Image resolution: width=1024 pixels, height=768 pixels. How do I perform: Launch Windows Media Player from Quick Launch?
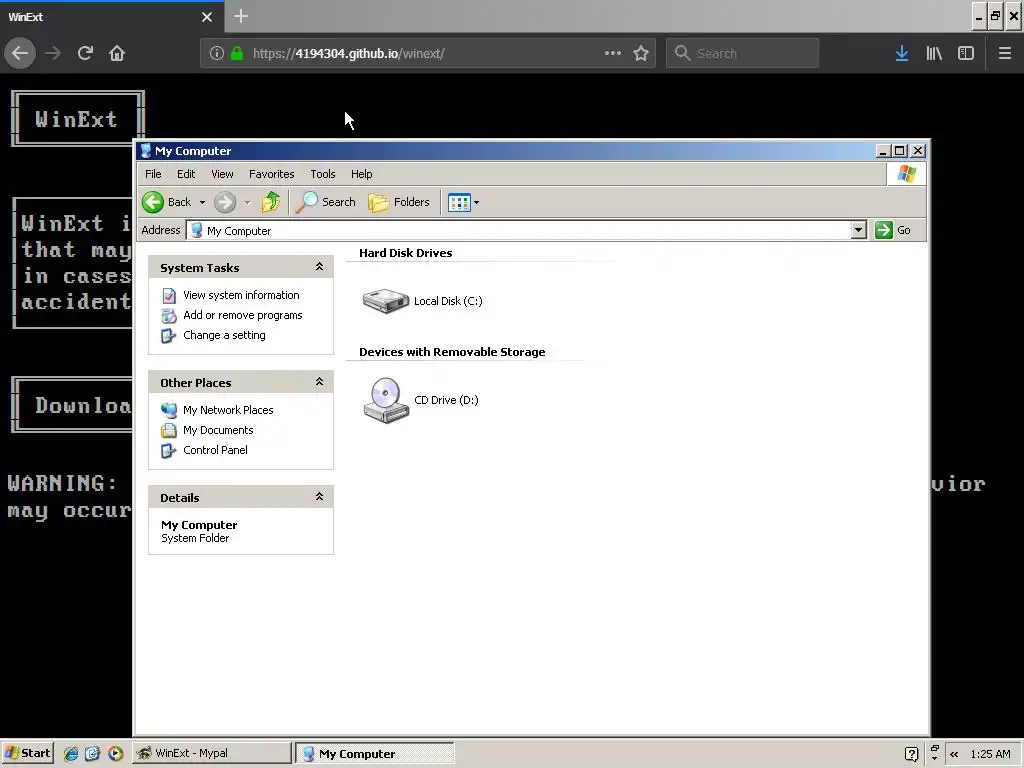(115, 754)
